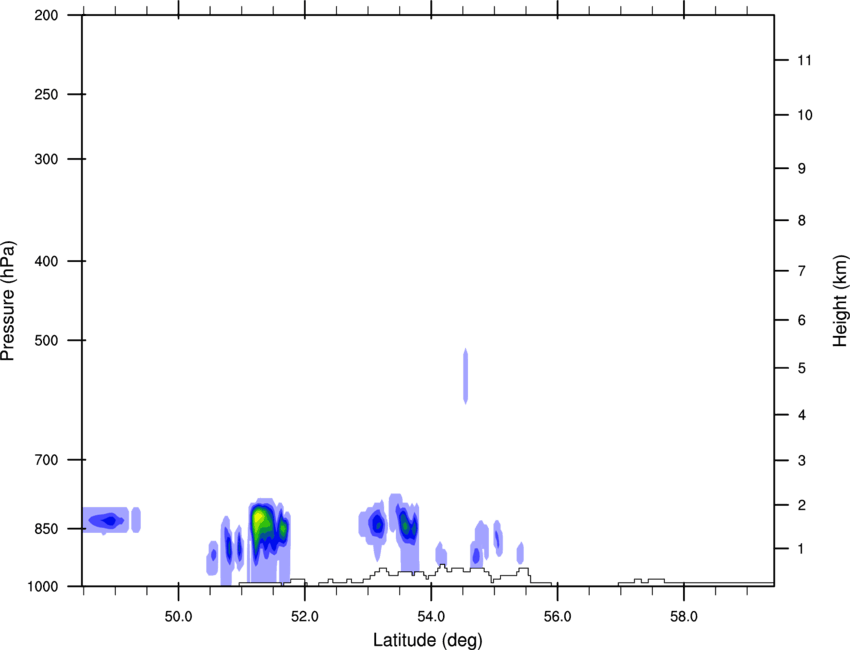The width and height of the screenshot is (850, 650).
Task: Click the 8 km height label
Action: [801, 220]
